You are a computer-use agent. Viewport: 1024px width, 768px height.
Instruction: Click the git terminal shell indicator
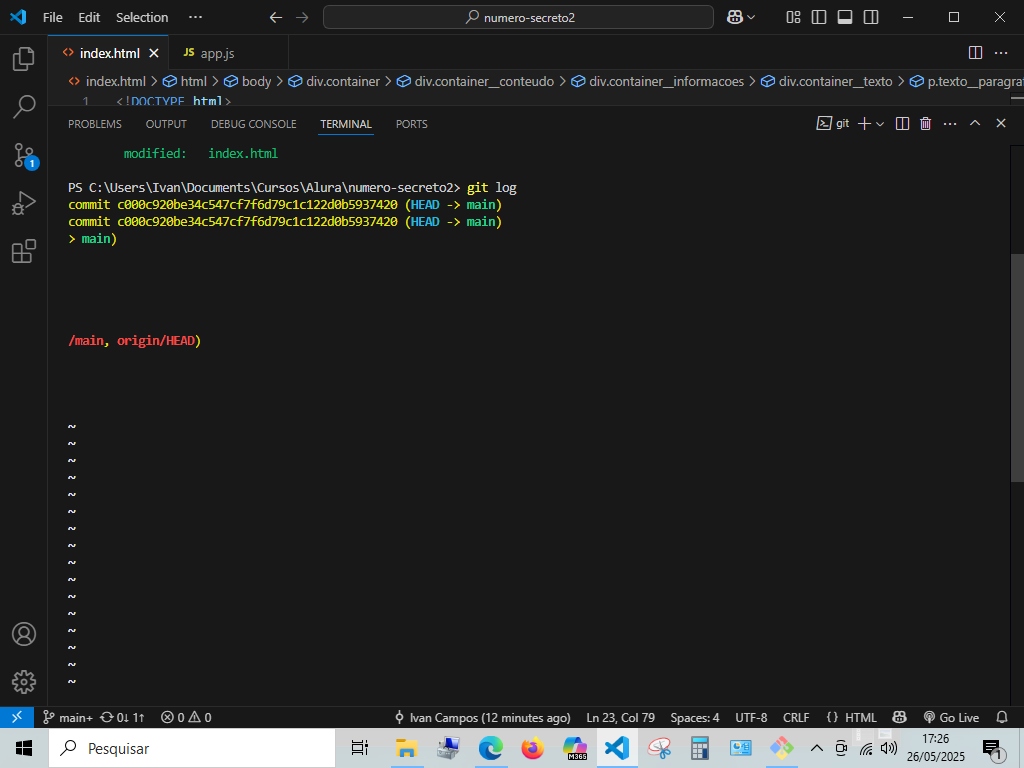(x=833, y=123)
